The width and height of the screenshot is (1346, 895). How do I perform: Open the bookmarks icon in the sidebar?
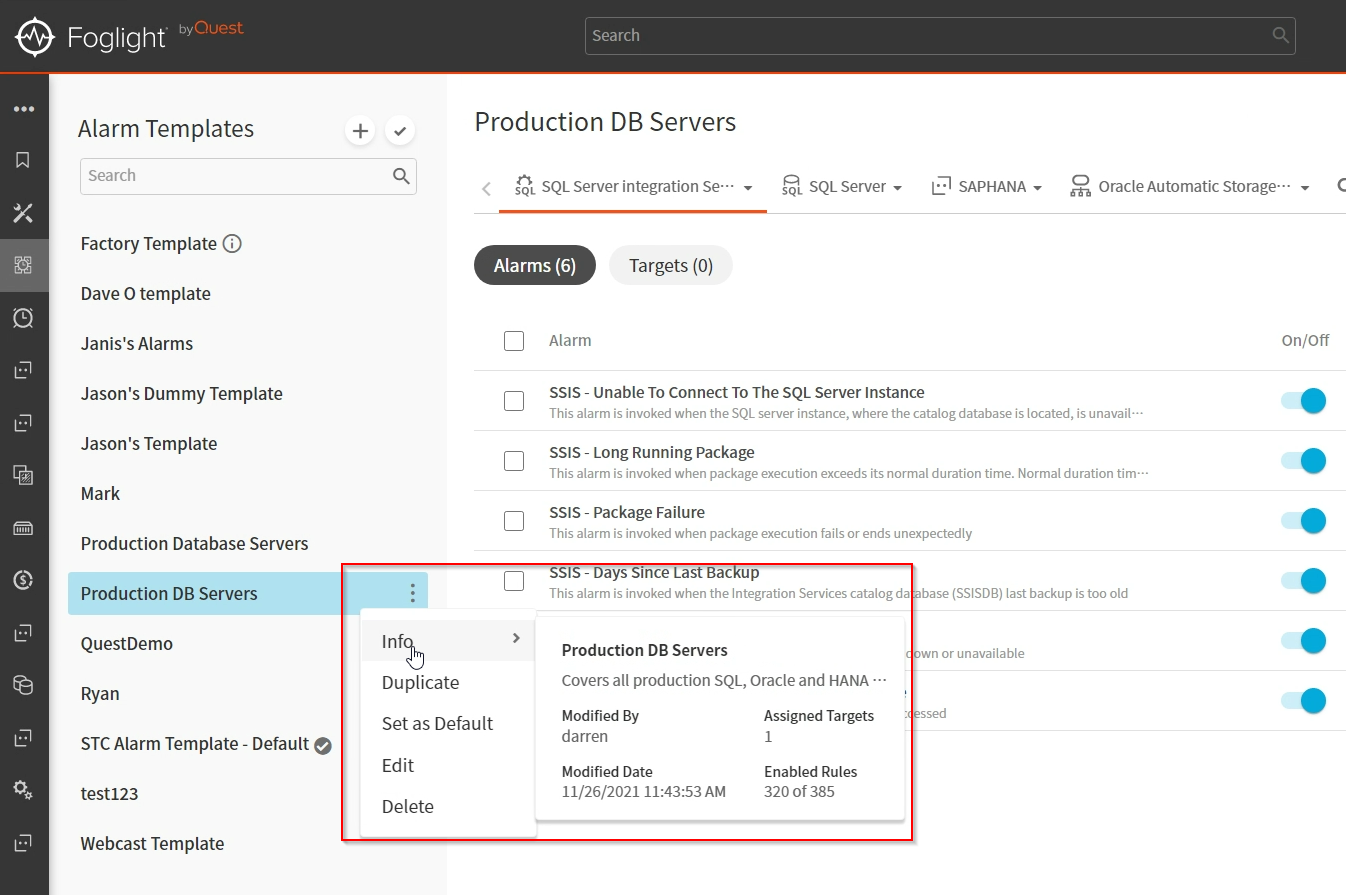[x=24, y=160]
